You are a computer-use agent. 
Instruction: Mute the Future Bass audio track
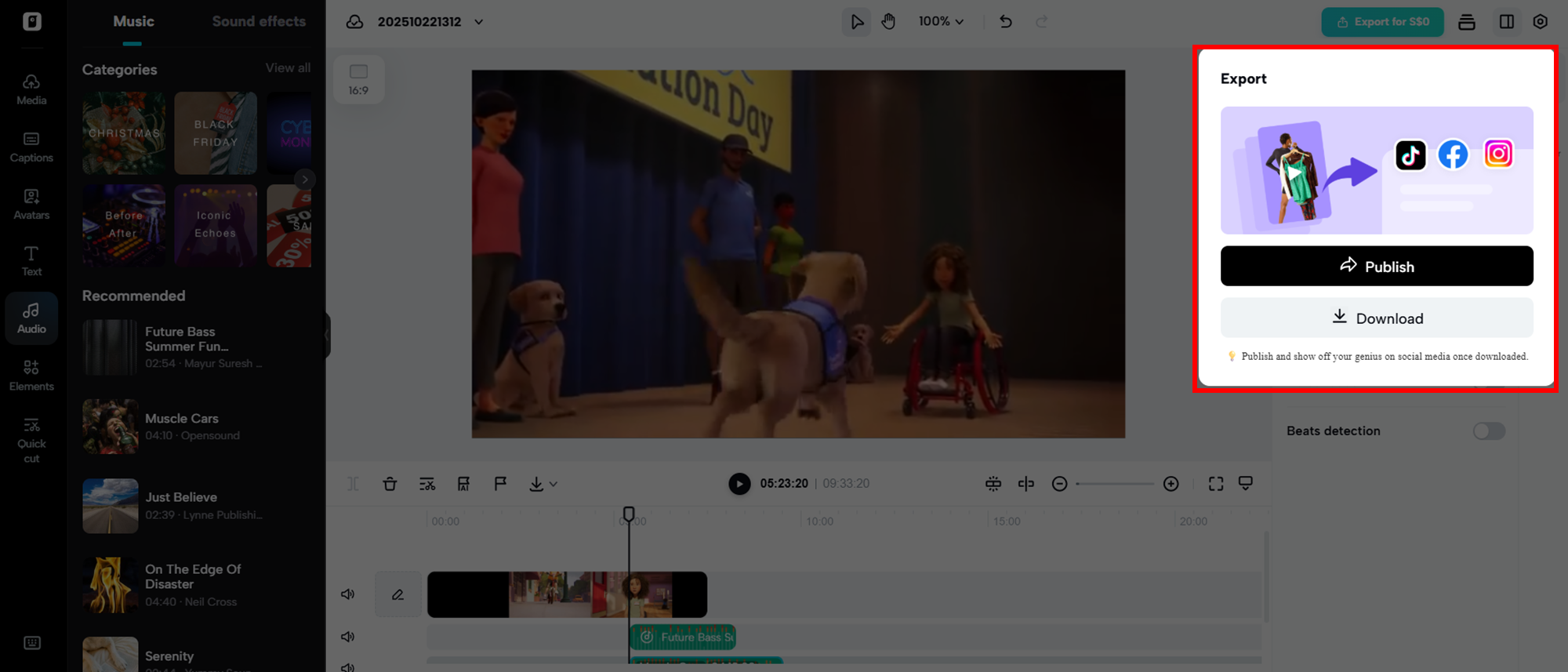pyautogui.click(x=348, y=637)
